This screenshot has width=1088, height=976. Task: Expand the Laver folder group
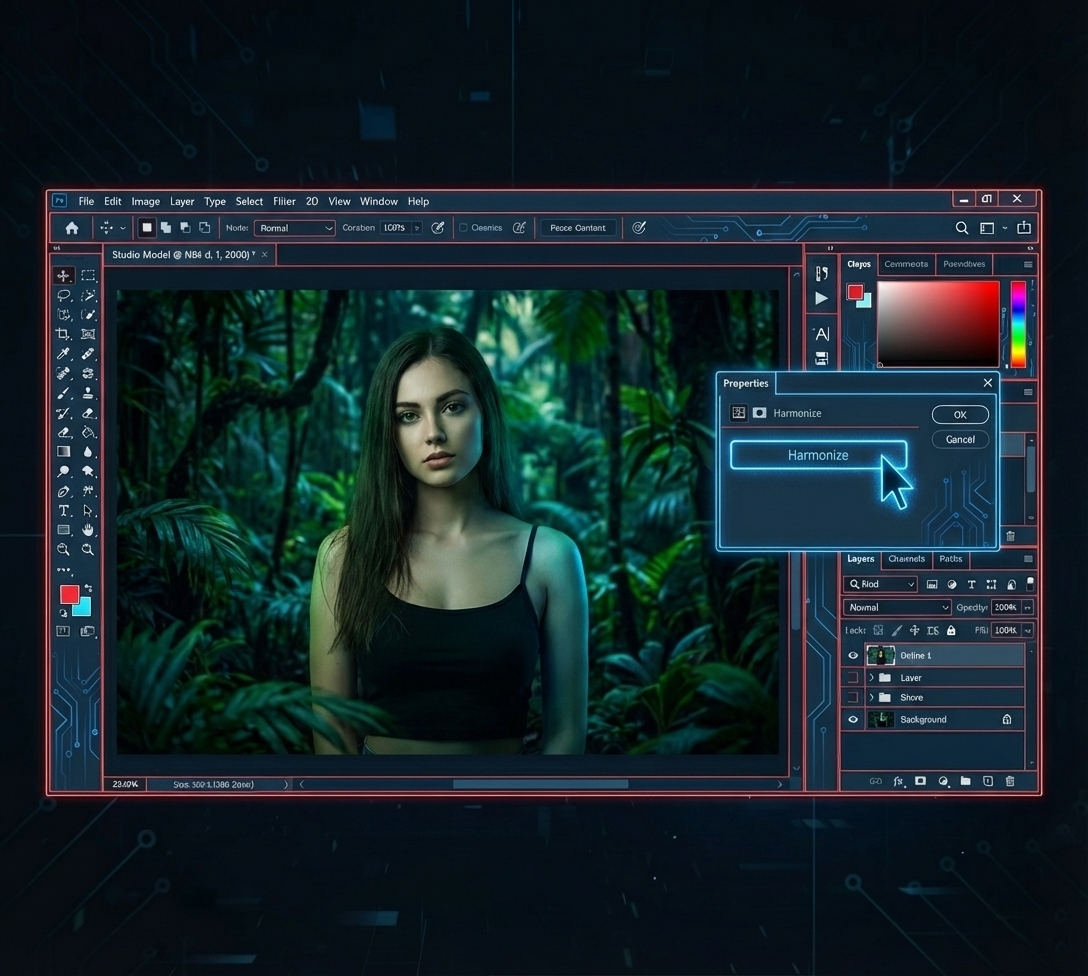[x=871, y=677]
